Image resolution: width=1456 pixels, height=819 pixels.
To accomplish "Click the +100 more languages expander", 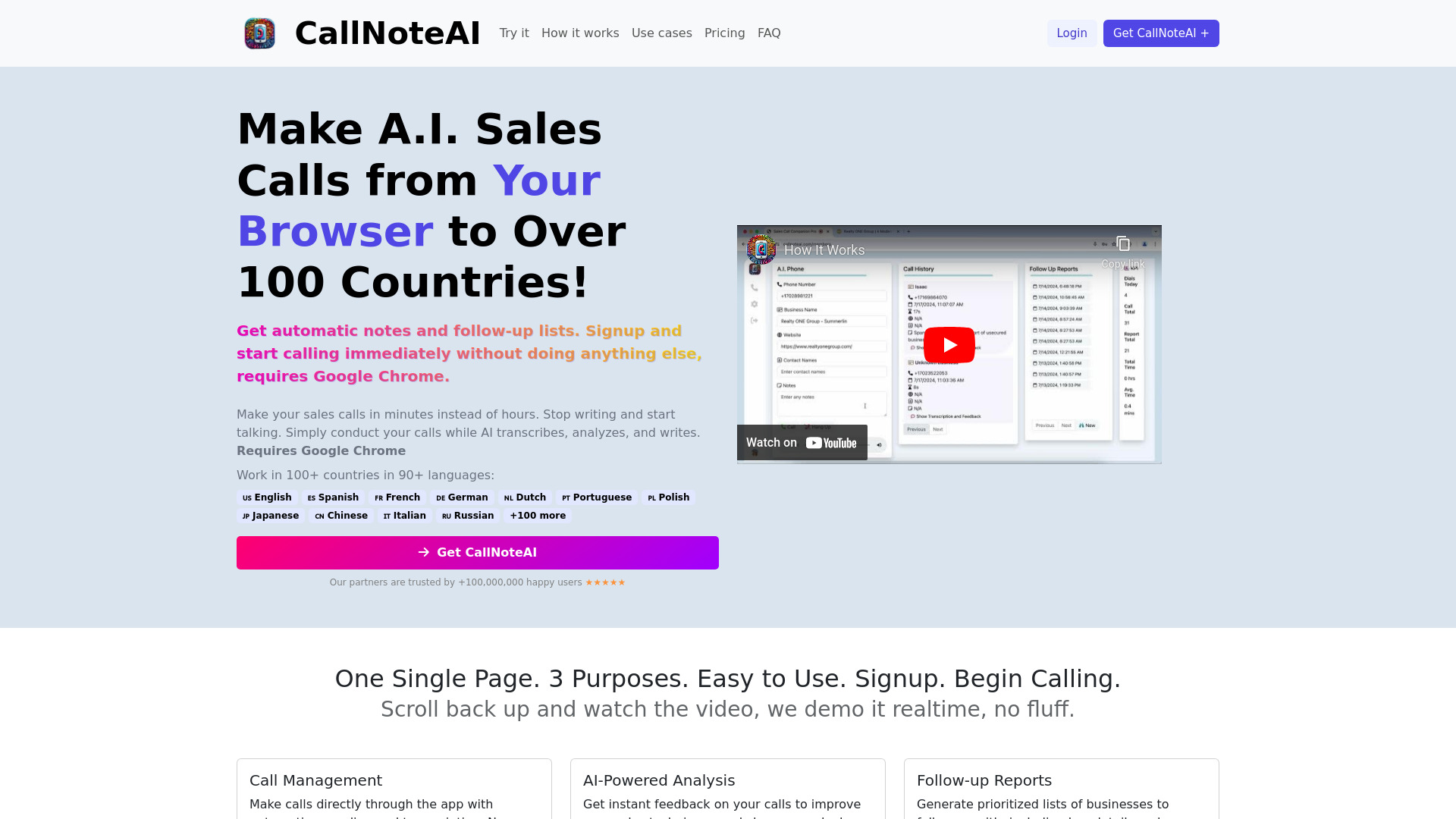I will (x=538, y=515).
